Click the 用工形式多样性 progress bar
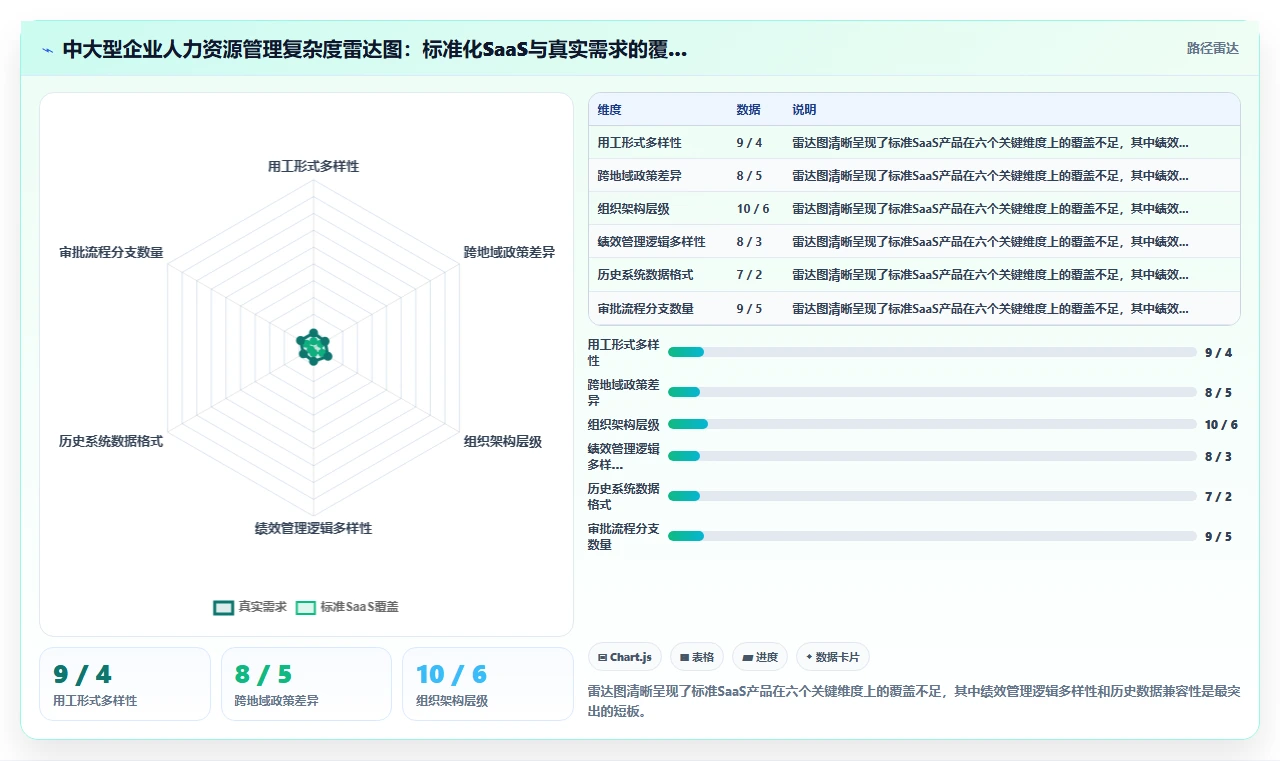 click(x=932, y=352)
